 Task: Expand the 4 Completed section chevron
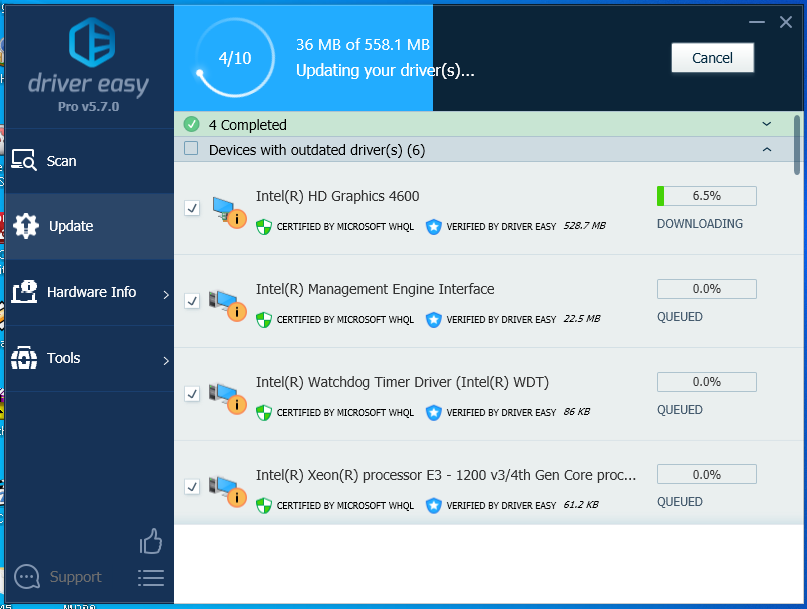pyautogui.click(x=766, y=124)
